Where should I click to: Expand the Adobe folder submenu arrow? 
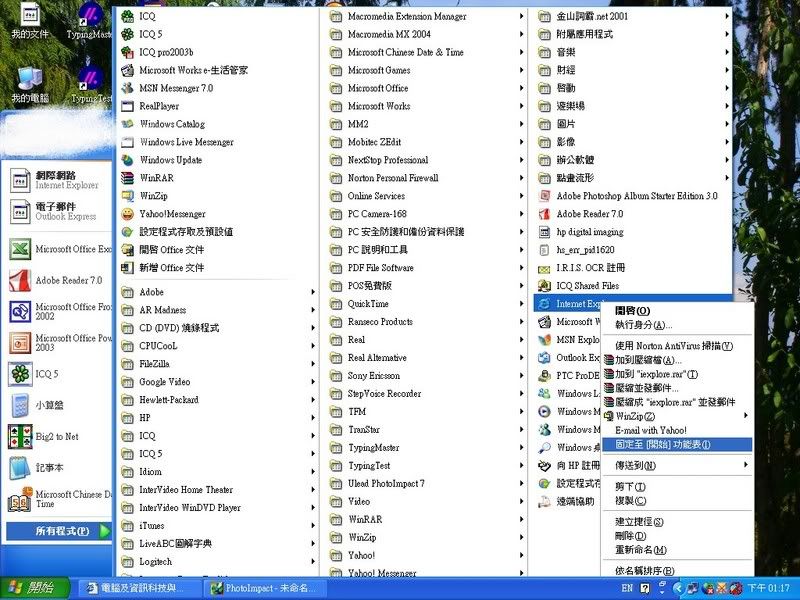point(313,292)
